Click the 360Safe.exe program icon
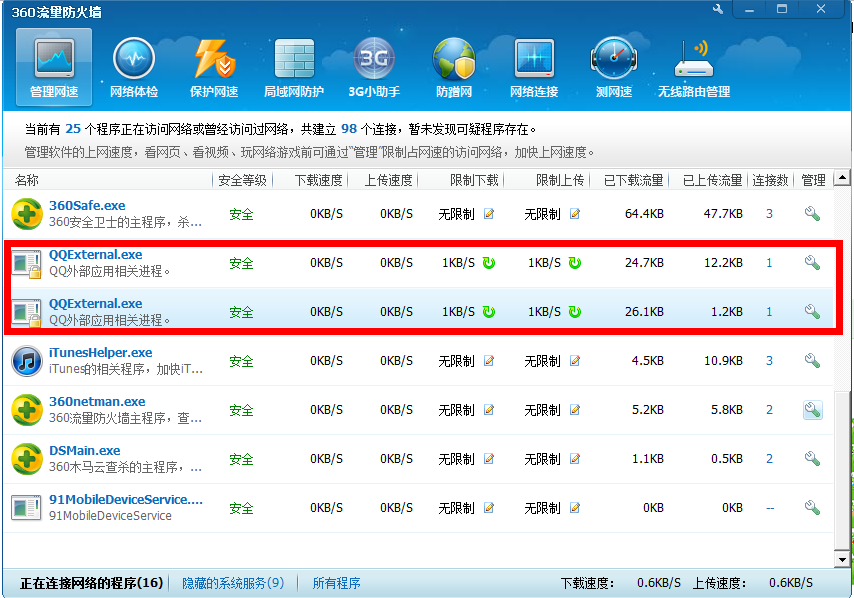The width and height of the screenshot is (854, 598). tap(27, 214)
